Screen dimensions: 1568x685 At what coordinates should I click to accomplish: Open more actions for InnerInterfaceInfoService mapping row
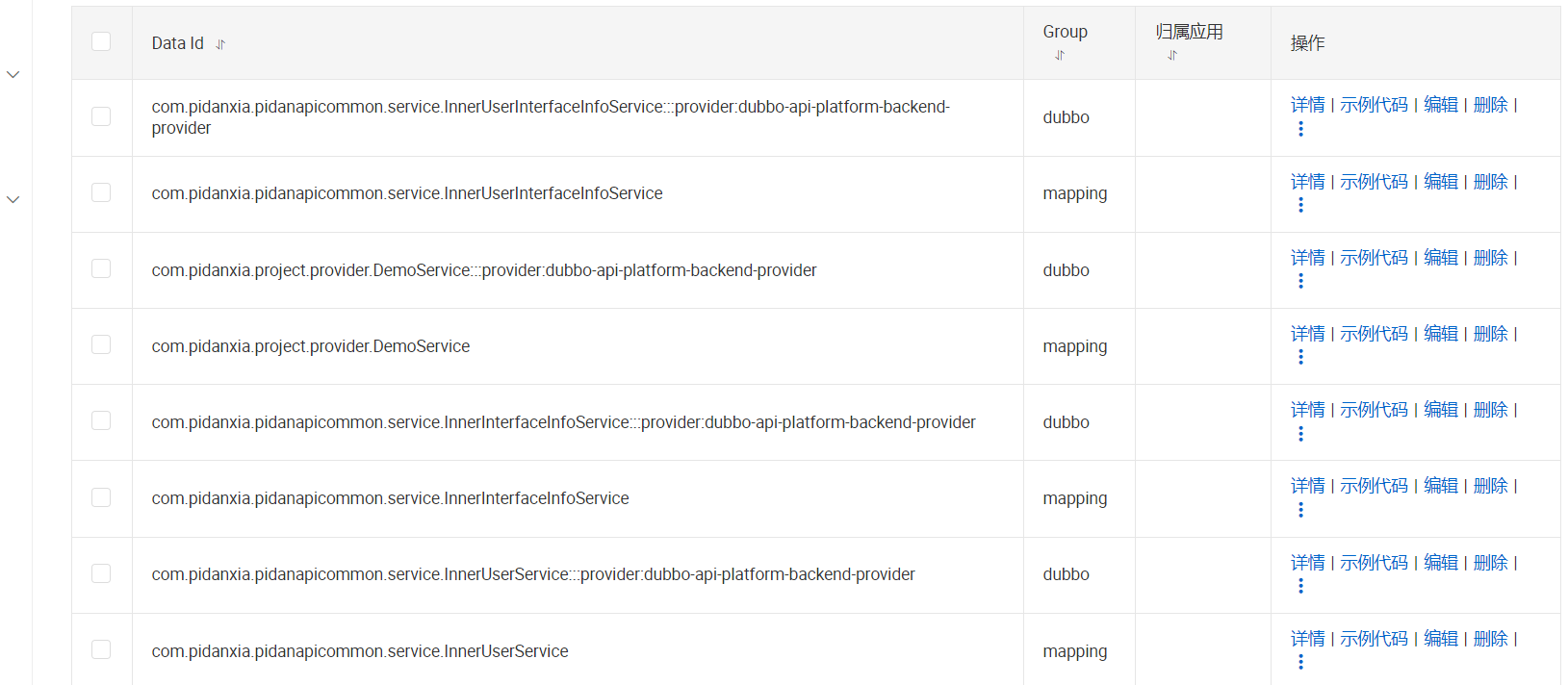pos(1300,510)
